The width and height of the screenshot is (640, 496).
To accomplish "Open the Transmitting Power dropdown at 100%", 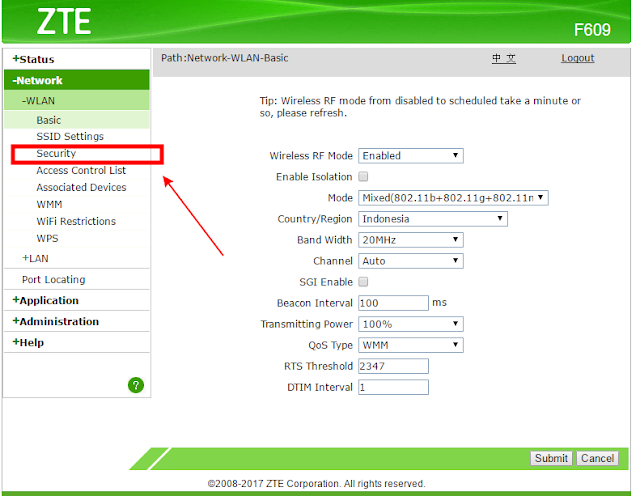I will click(411, 324).
